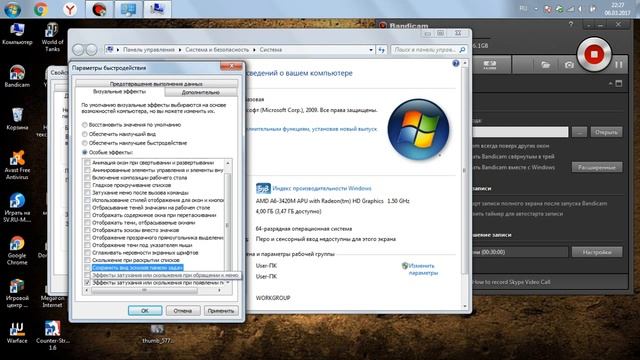Enable Отображать эскизы вместо значков checkbox
Screen dimensions: 640x360
click(87, 230)
